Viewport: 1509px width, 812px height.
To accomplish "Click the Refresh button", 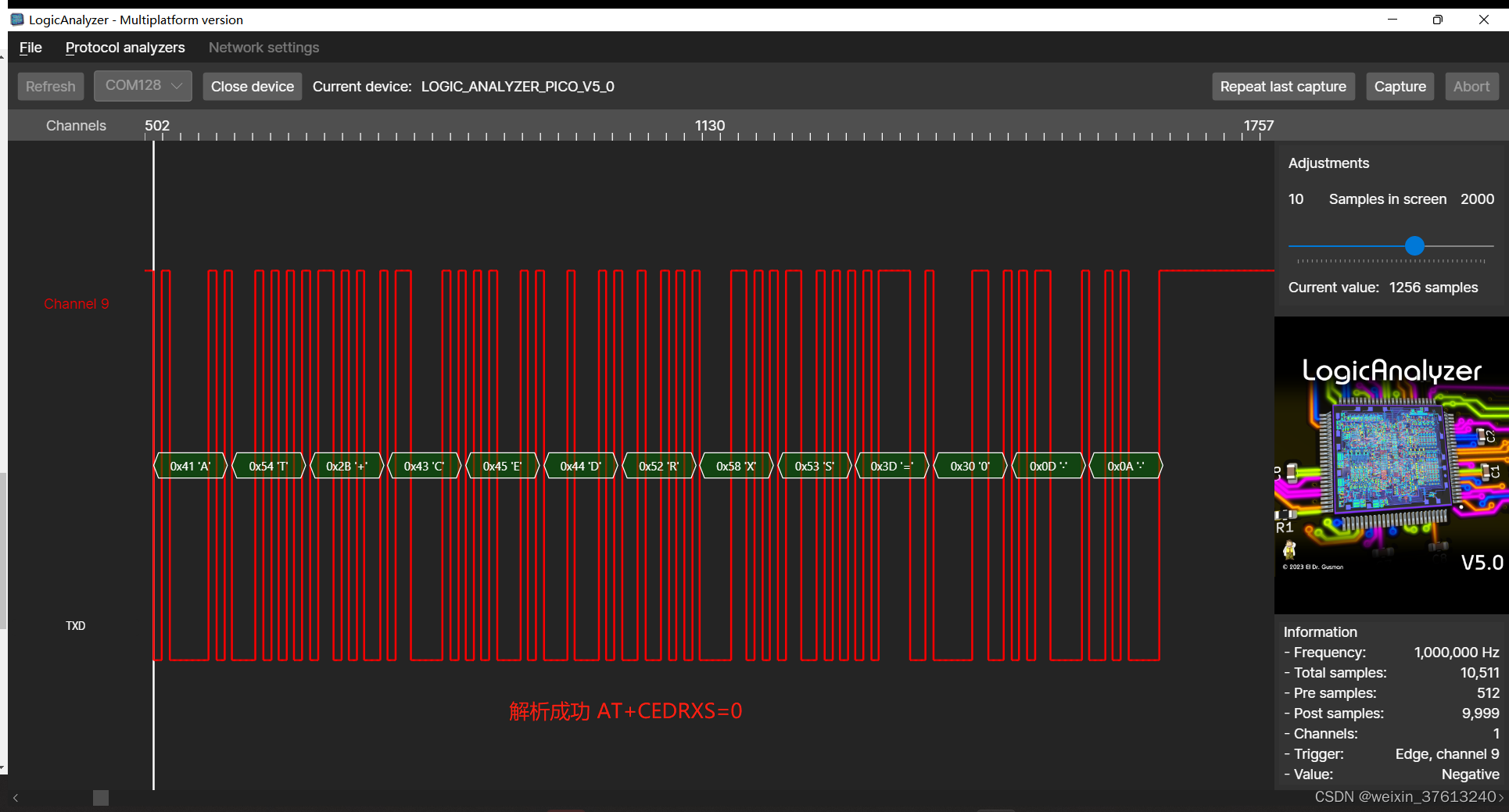I will pos(51,86).
